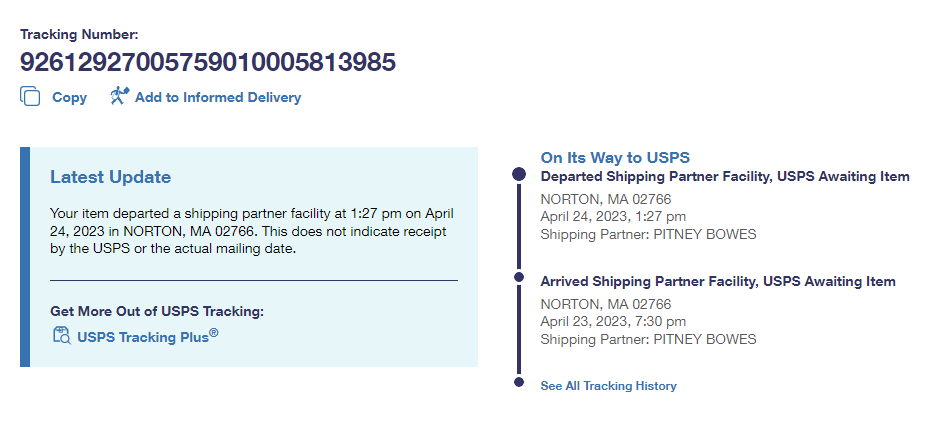
Task: Click the Arrived Shipping Partner Facility status title
Action: 717,282
